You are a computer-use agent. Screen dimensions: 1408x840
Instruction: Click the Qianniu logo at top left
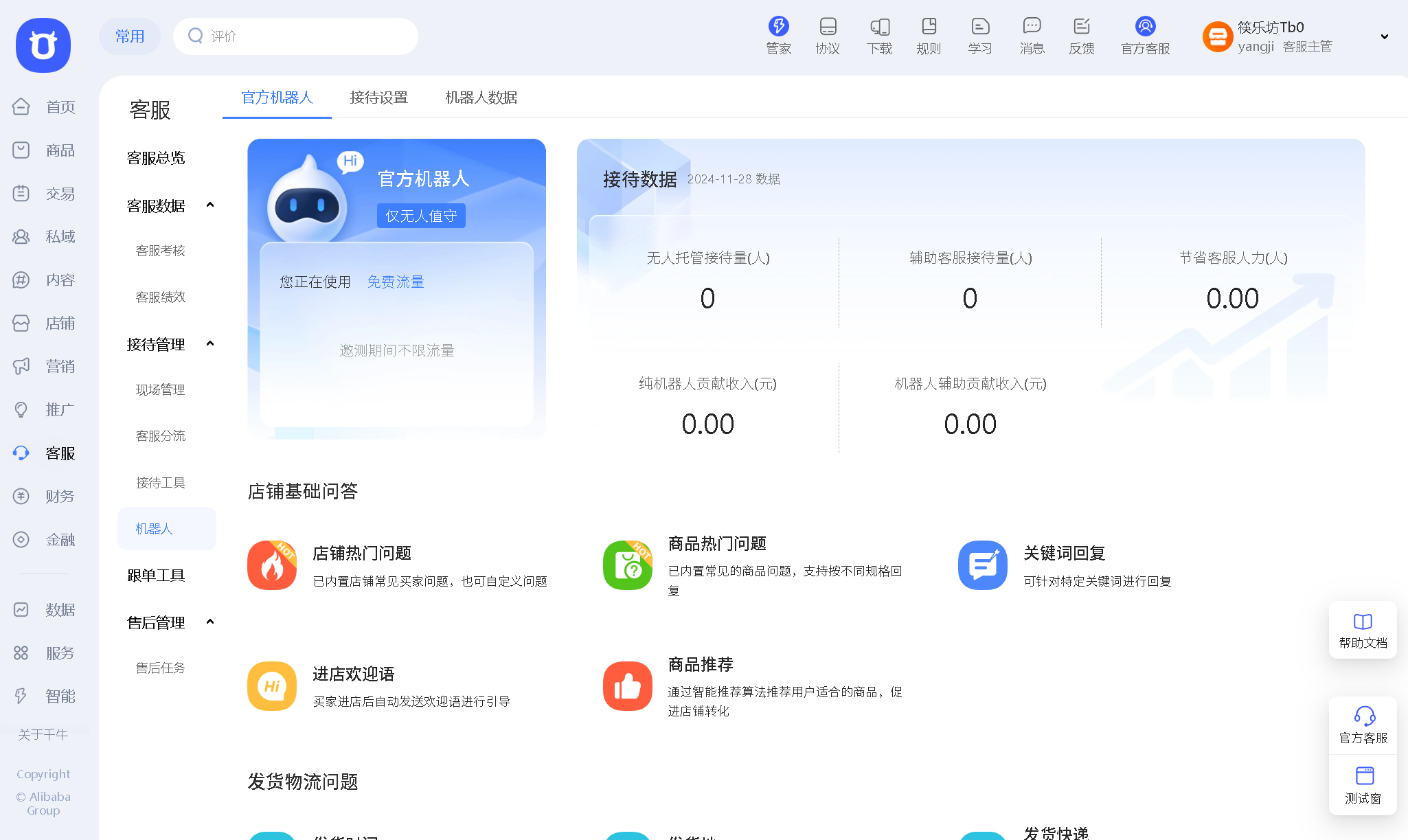[x=43, y=45]
